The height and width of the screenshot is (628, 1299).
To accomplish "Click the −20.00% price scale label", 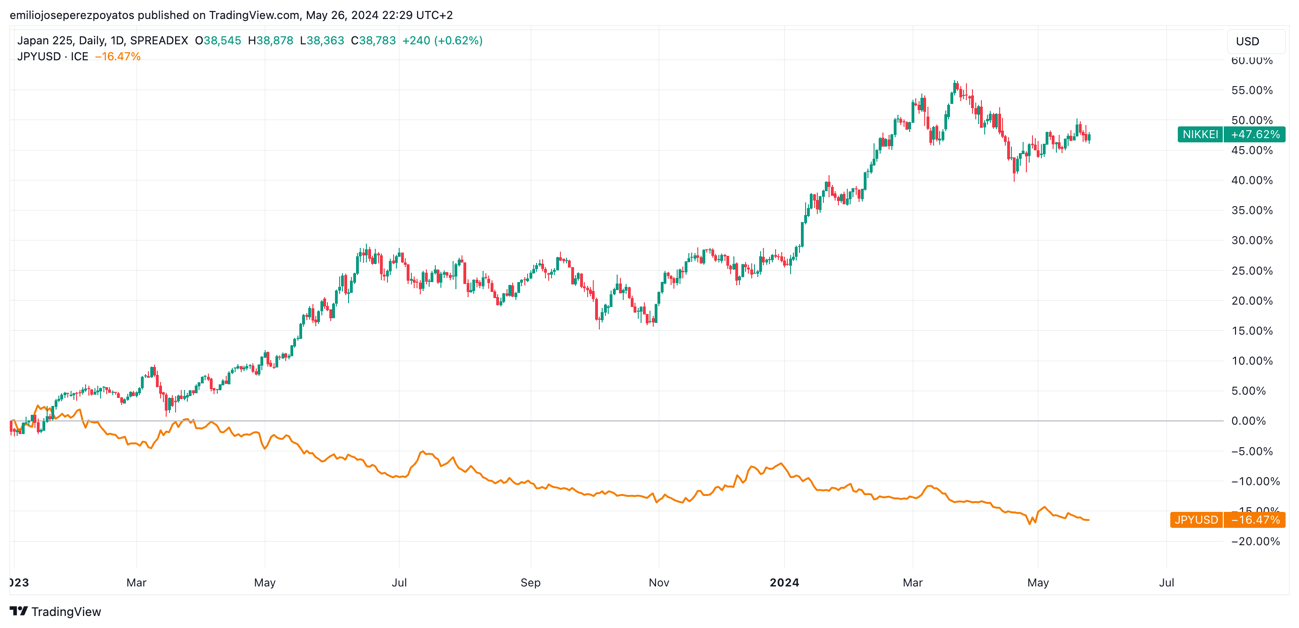I will 1252,541.
